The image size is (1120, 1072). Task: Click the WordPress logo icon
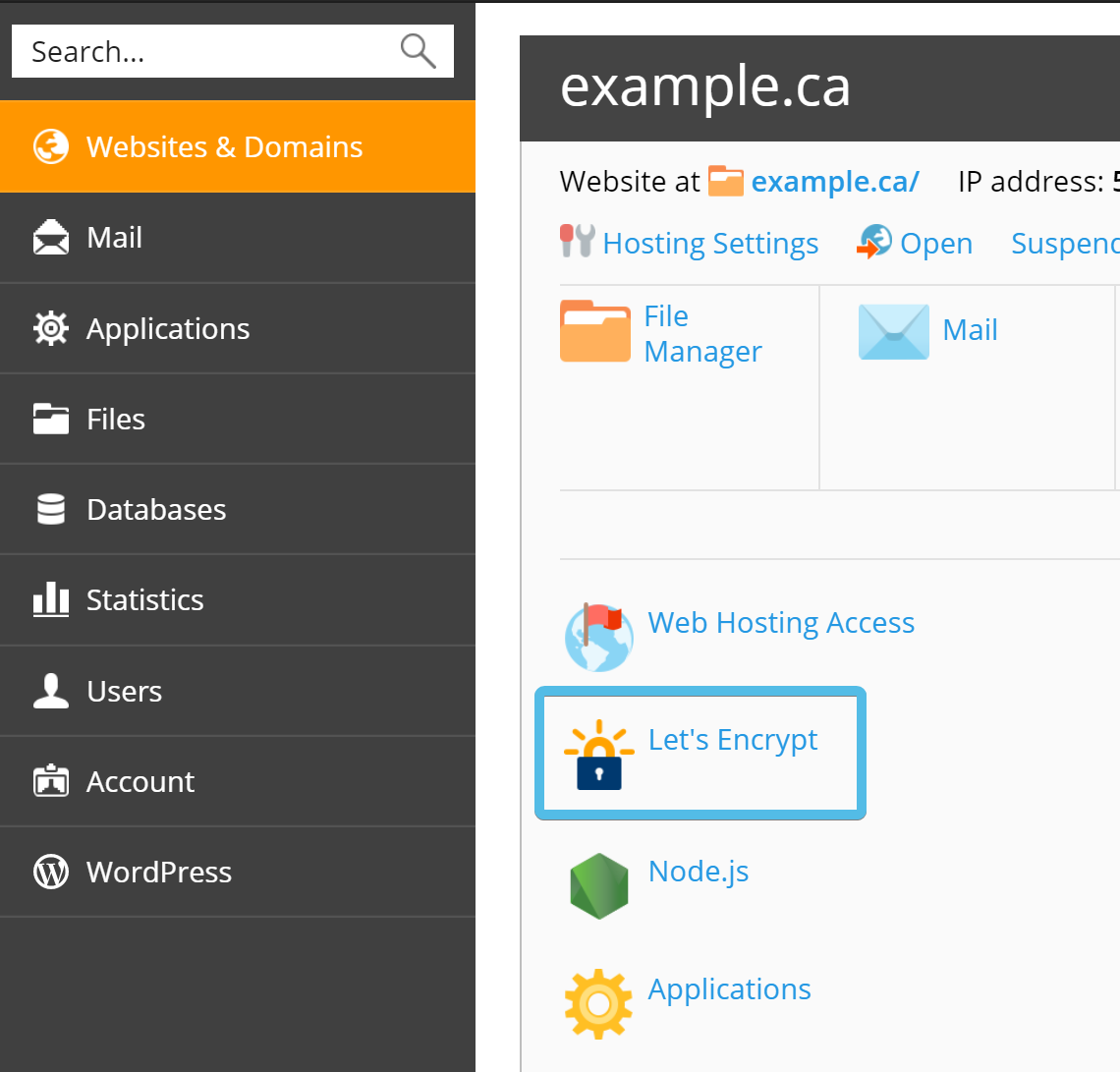51,872
